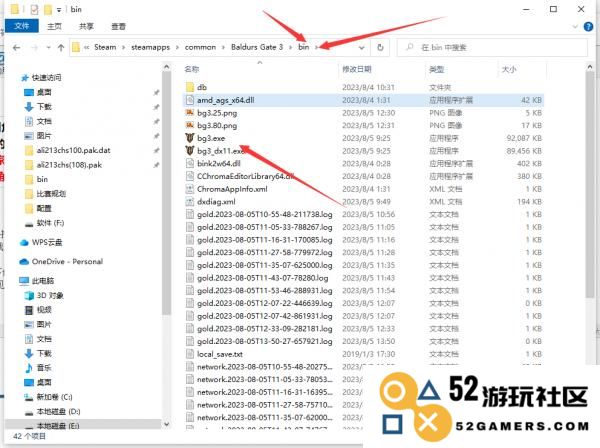Switch to the 查看 ribbon tab

pos(118,26)
